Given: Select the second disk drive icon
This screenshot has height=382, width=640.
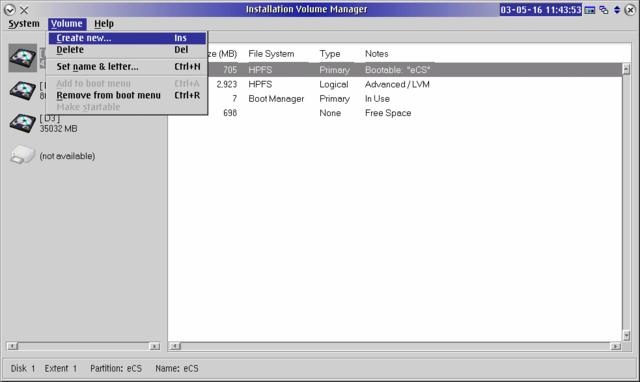Looking at the screenshot, I should click(x=23, y=90).
